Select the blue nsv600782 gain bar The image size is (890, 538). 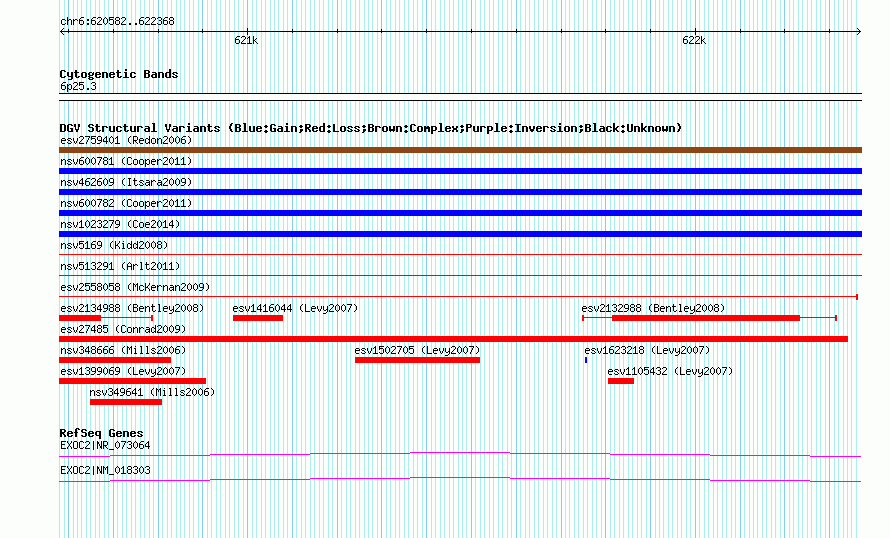pos(460,213)
